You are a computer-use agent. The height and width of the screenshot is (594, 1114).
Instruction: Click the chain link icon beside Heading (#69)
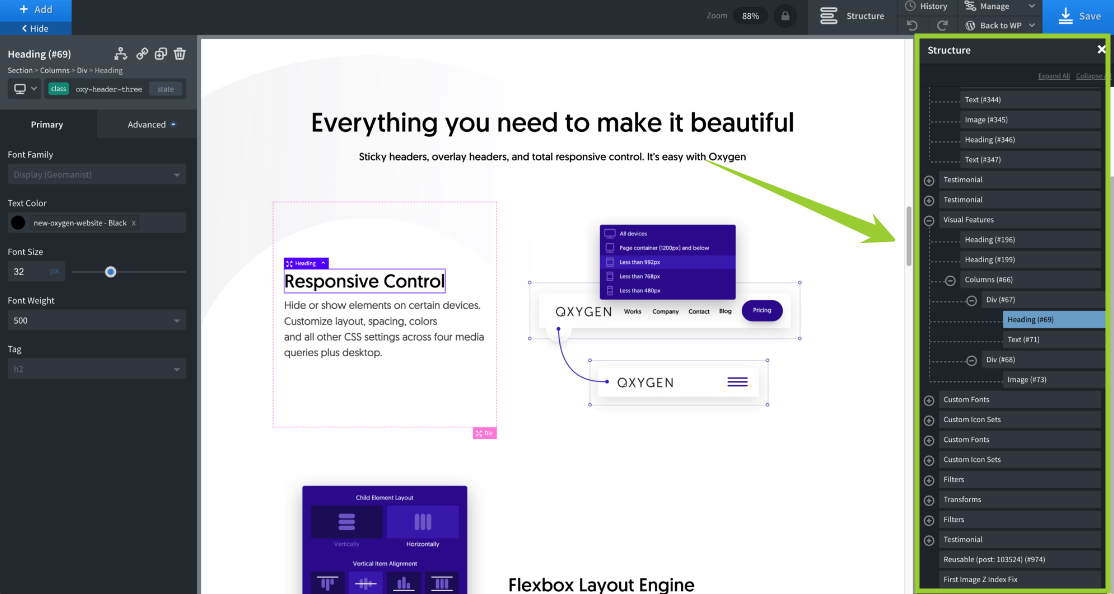coord(142,54)
